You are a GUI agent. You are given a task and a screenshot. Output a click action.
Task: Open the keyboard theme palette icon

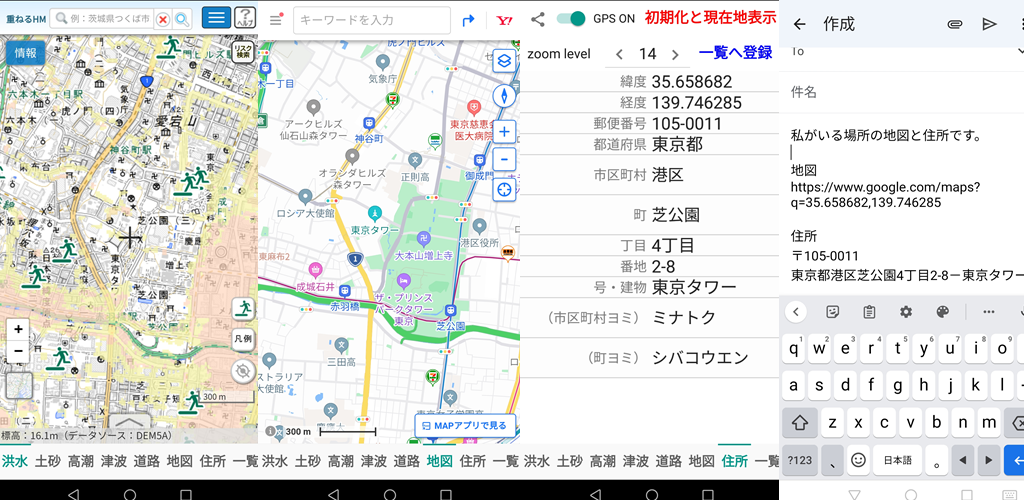942,311
